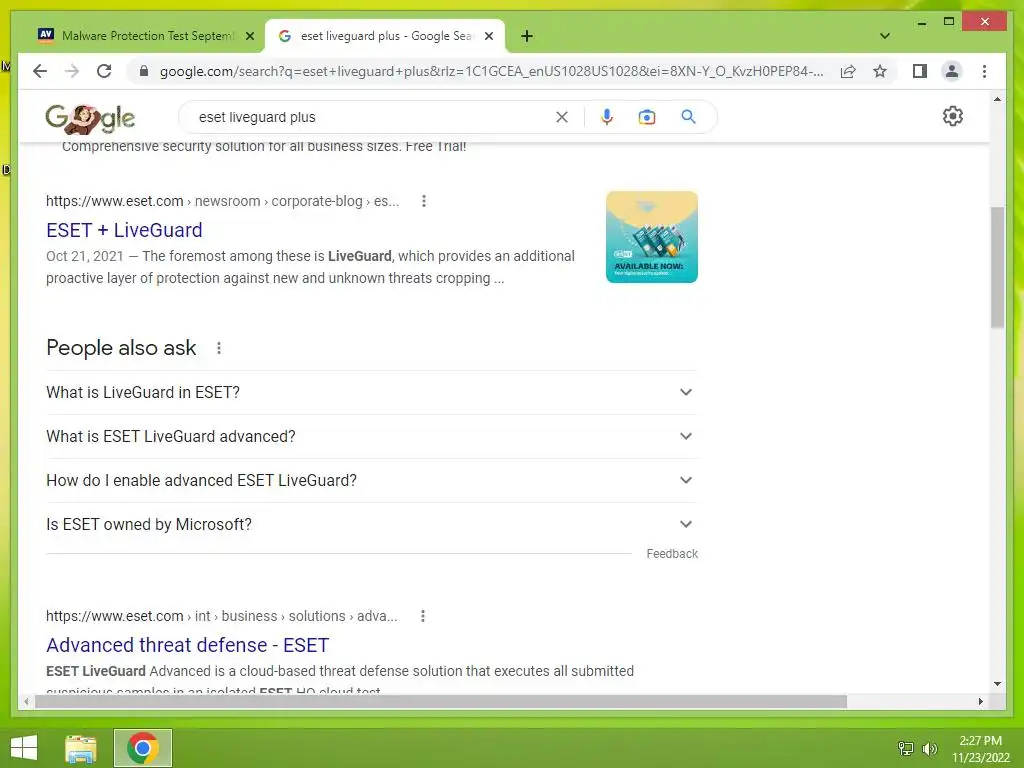The width and height of the screenshot is (1024, 768).
Task: Click the blue magnifier search button
Action: tap(688, 117)
